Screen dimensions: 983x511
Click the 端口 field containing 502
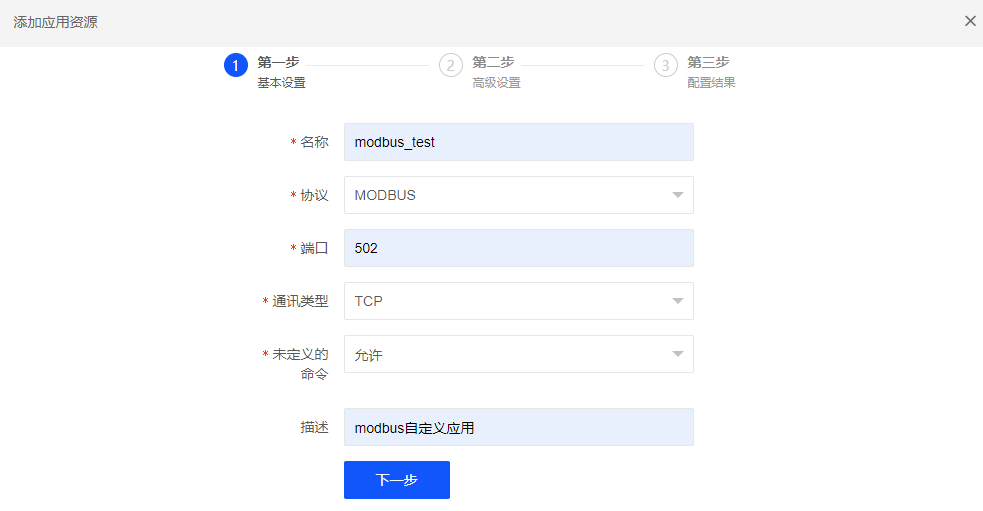pos(518,248)
